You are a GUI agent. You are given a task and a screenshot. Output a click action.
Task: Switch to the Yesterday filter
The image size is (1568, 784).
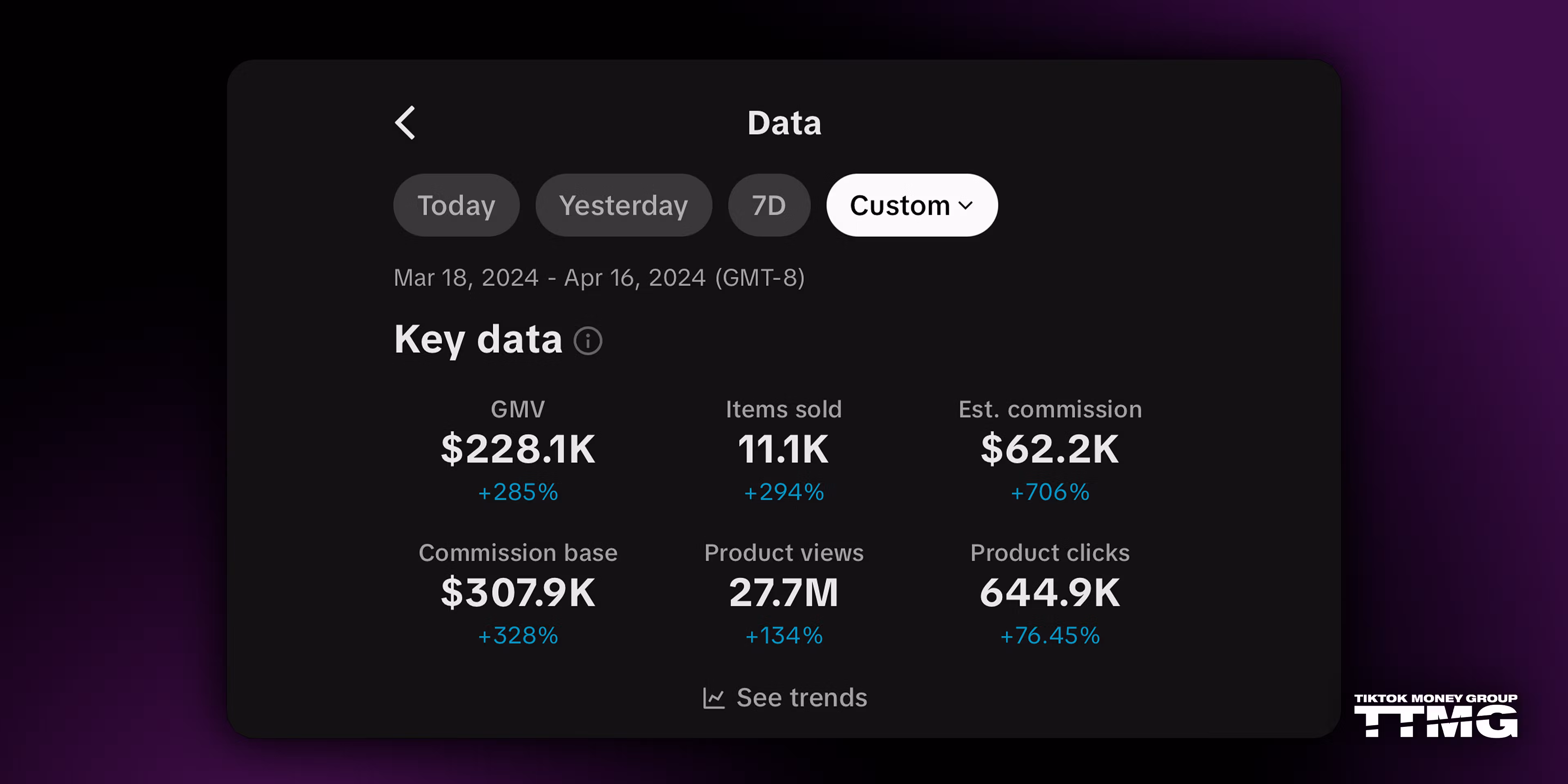point(623,206)
